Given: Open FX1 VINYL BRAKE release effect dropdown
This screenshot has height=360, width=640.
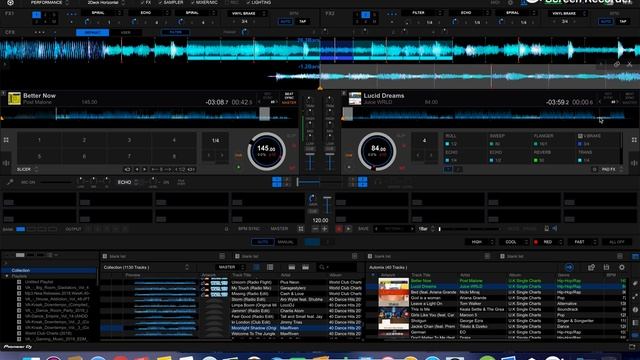Looking at the screenshot, I should tap(247, 13).
